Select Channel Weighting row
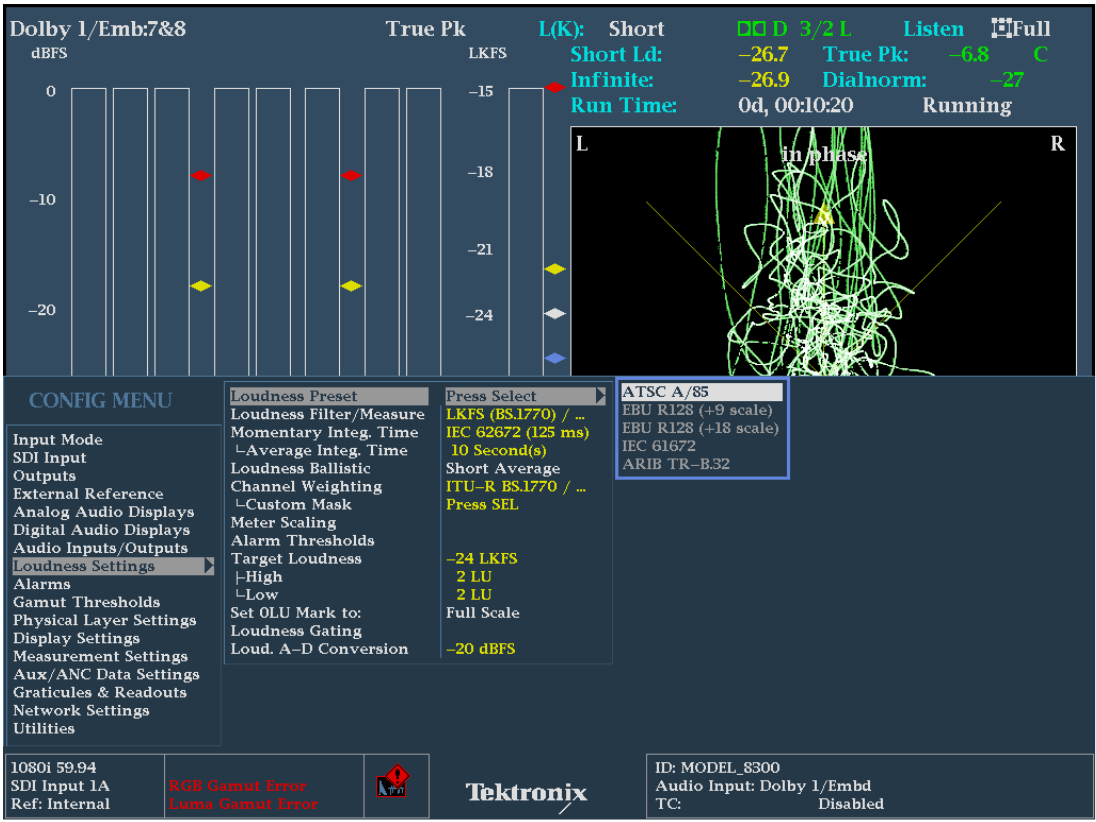1096x822 pixels. (306, 486)
